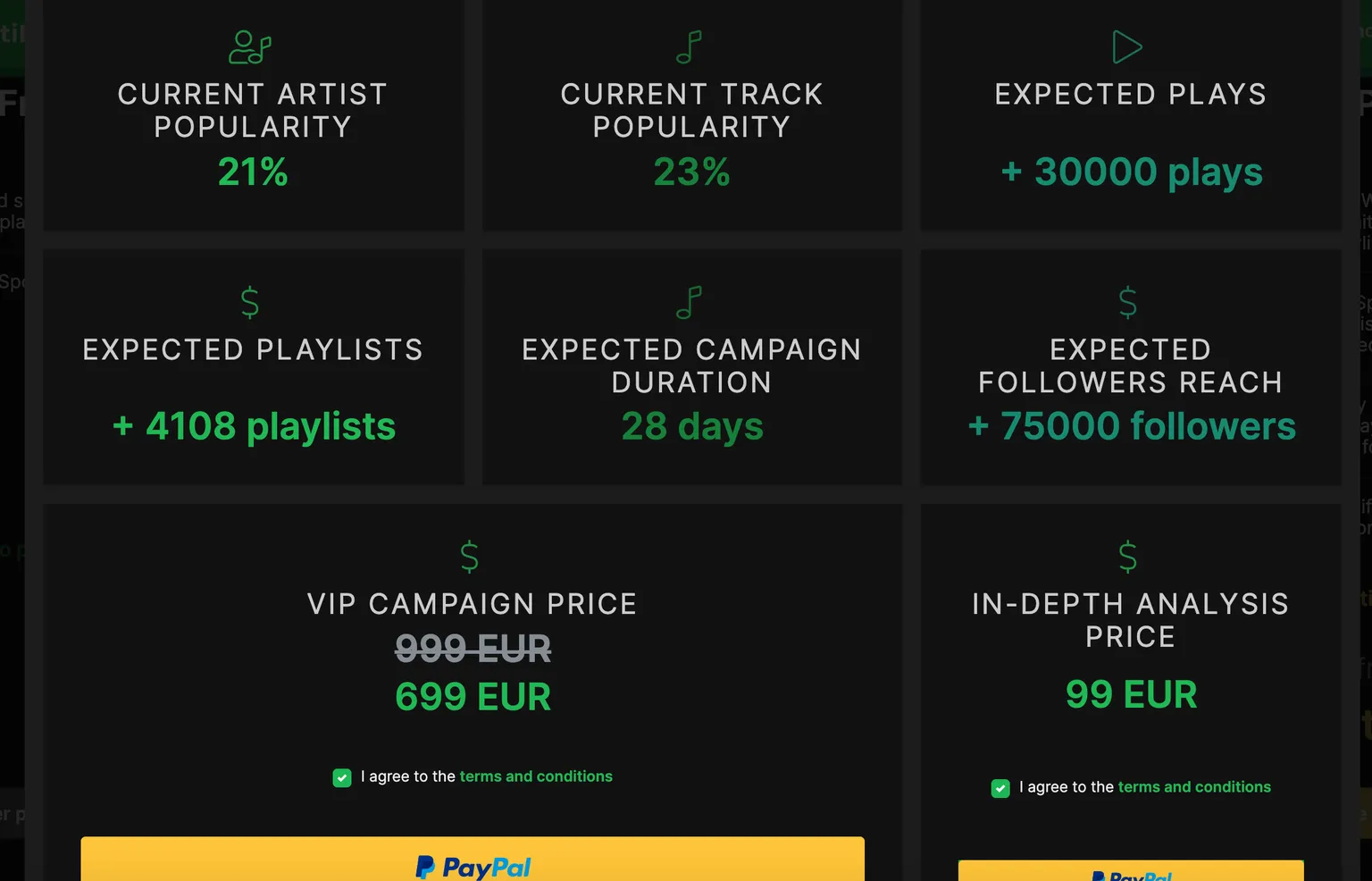
Task: Click the music note icon above Current Track Popularity
Action: click(688, 45)
